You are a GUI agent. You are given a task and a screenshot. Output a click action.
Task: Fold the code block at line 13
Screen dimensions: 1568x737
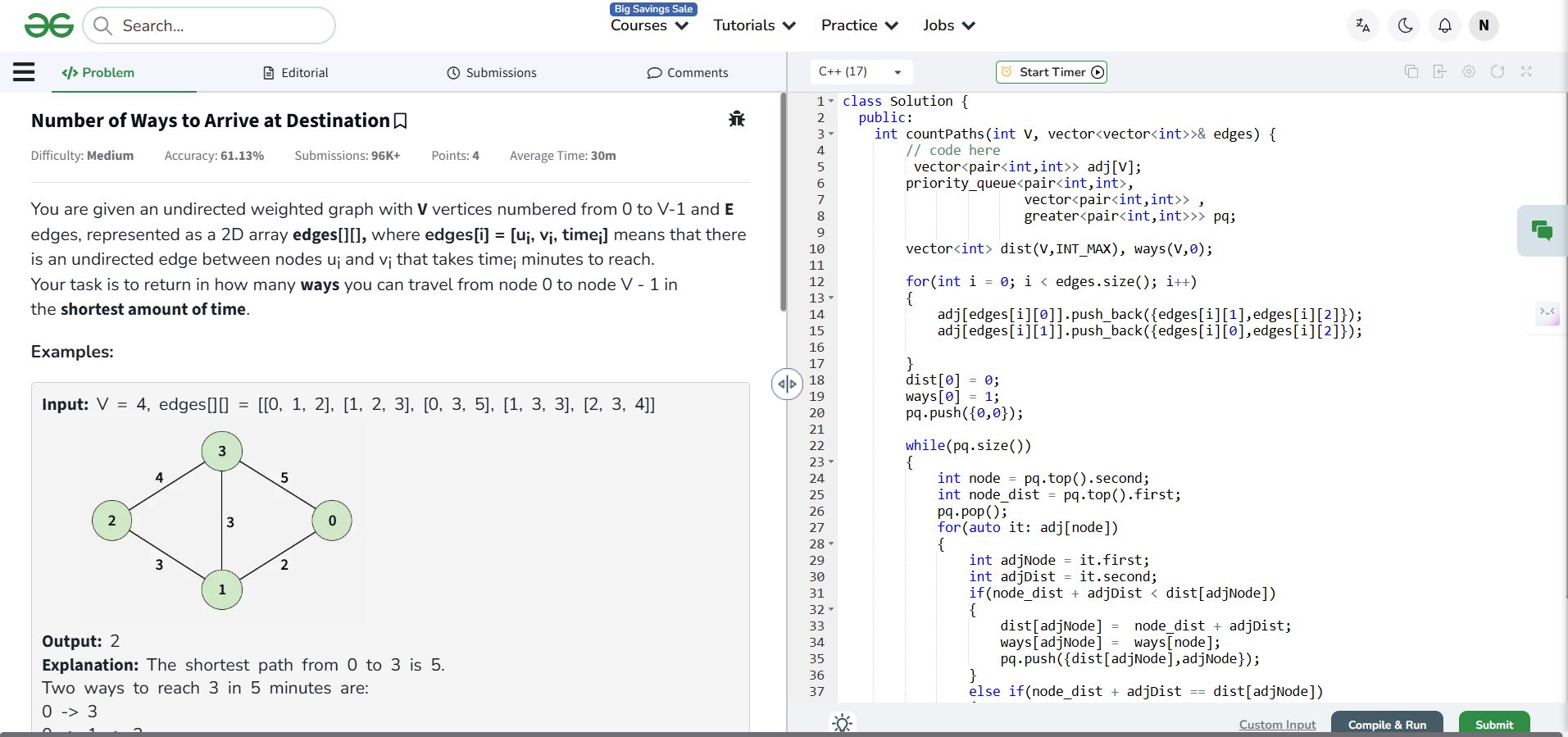click(x=831, y=298)
